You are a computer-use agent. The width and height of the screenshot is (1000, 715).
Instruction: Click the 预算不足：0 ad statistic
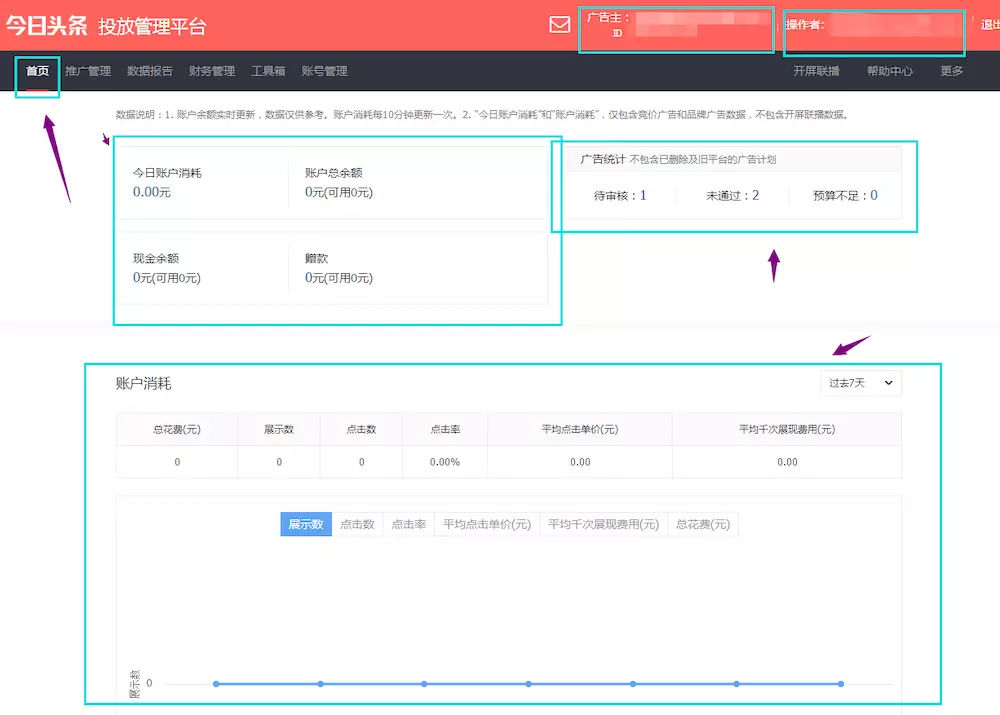(845, 195)
